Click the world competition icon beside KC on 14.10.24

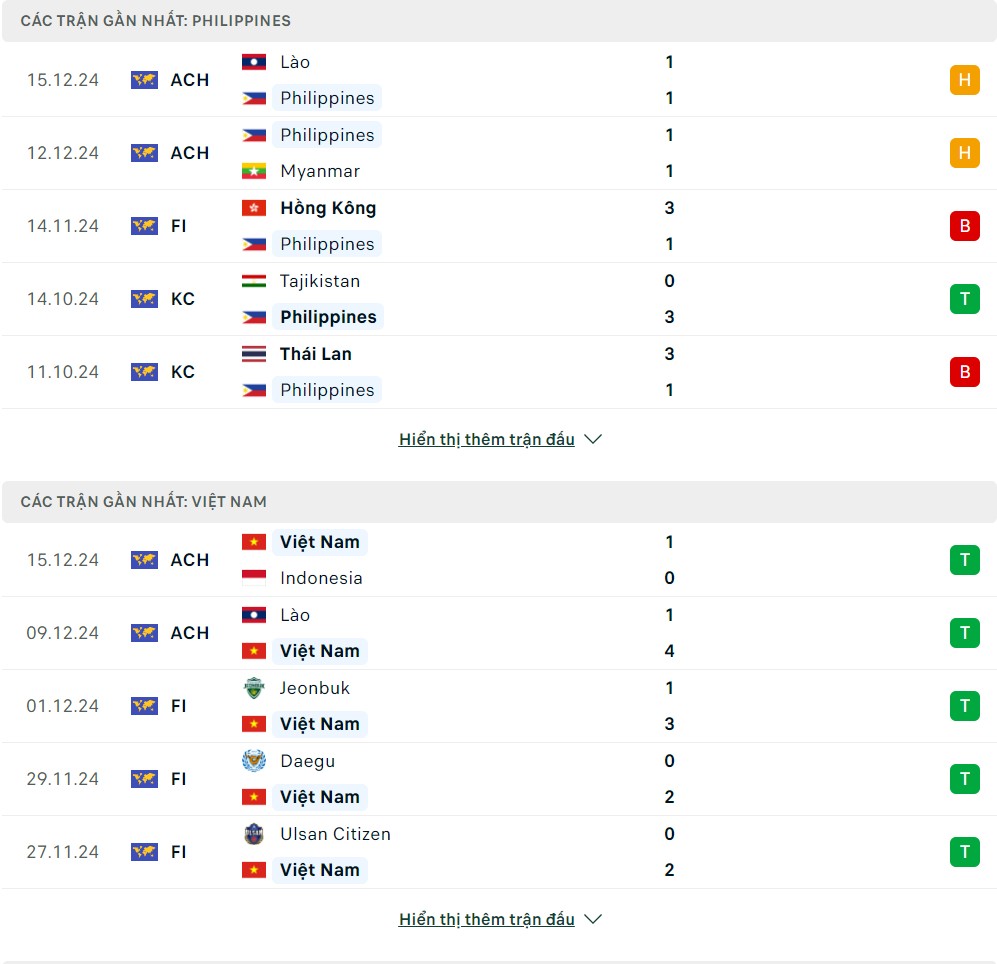point(144,299)
